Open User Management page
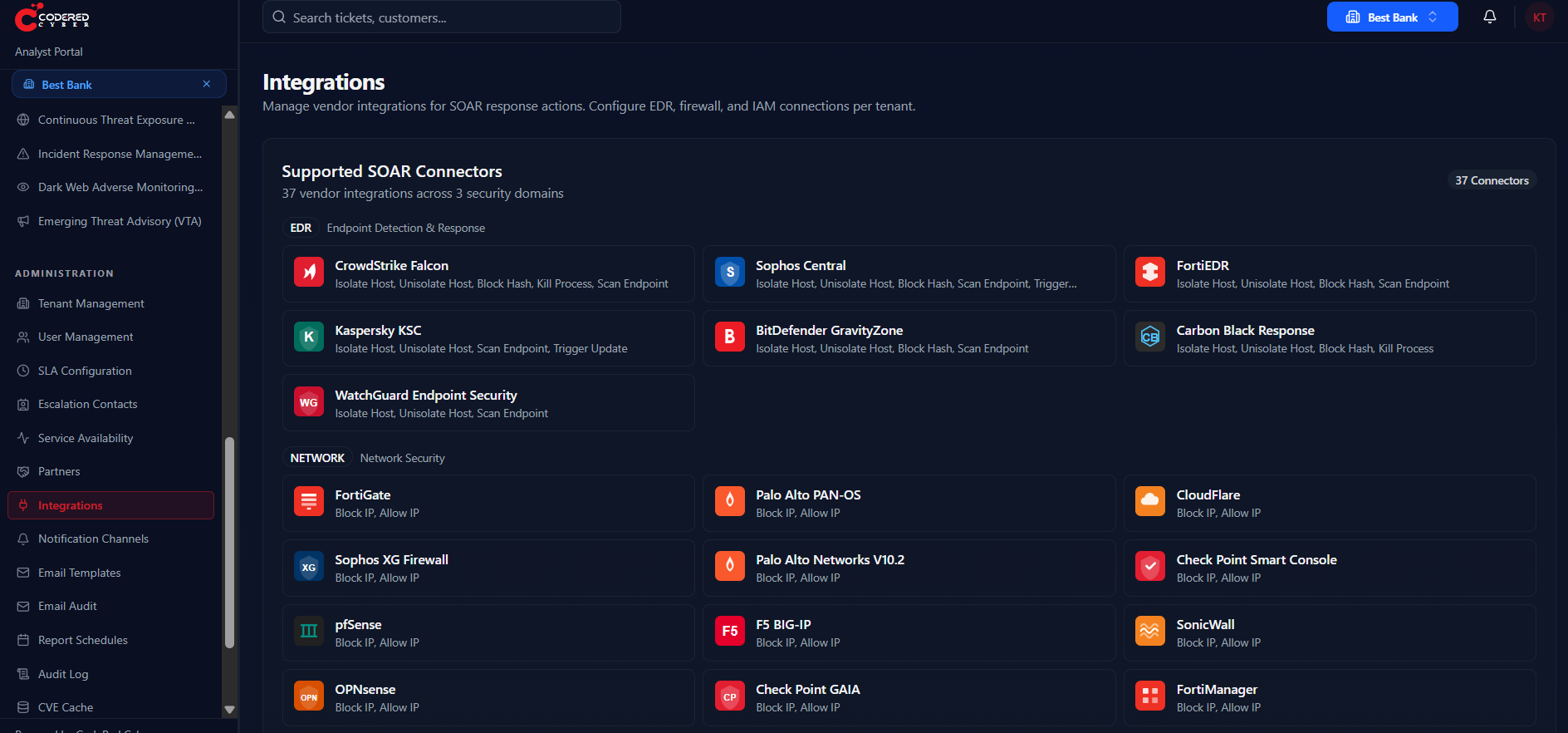Image resolution: width=1568 pixels, height=733 pixels. (111, 337)
